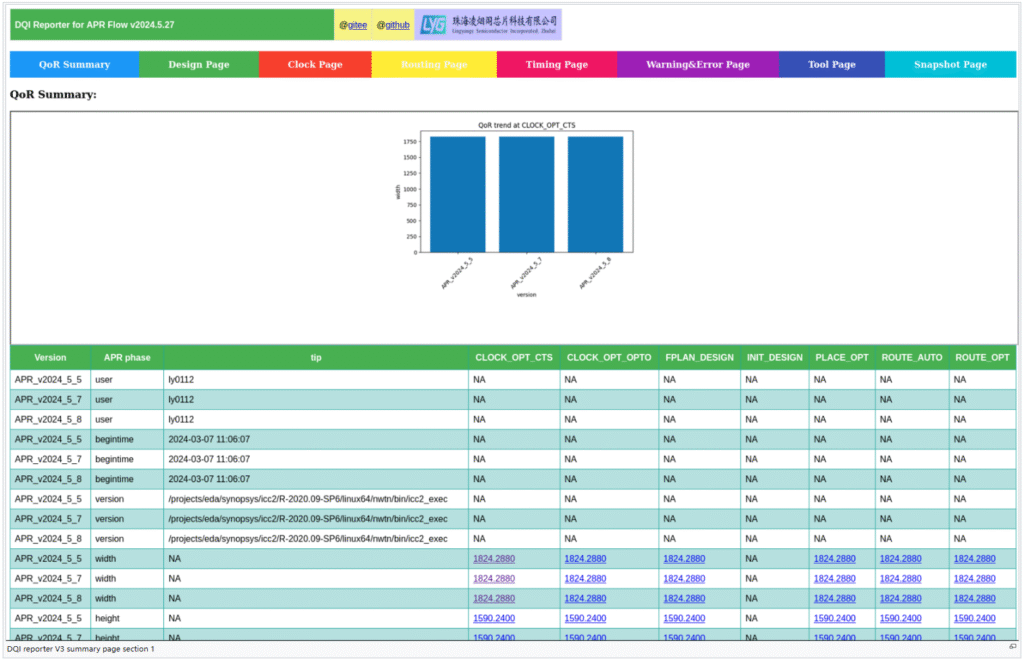Click PLACE_OPT width link for APR_v2024_5_7
Viewport: 1024px width, 661px height.
tap(834, 578)
